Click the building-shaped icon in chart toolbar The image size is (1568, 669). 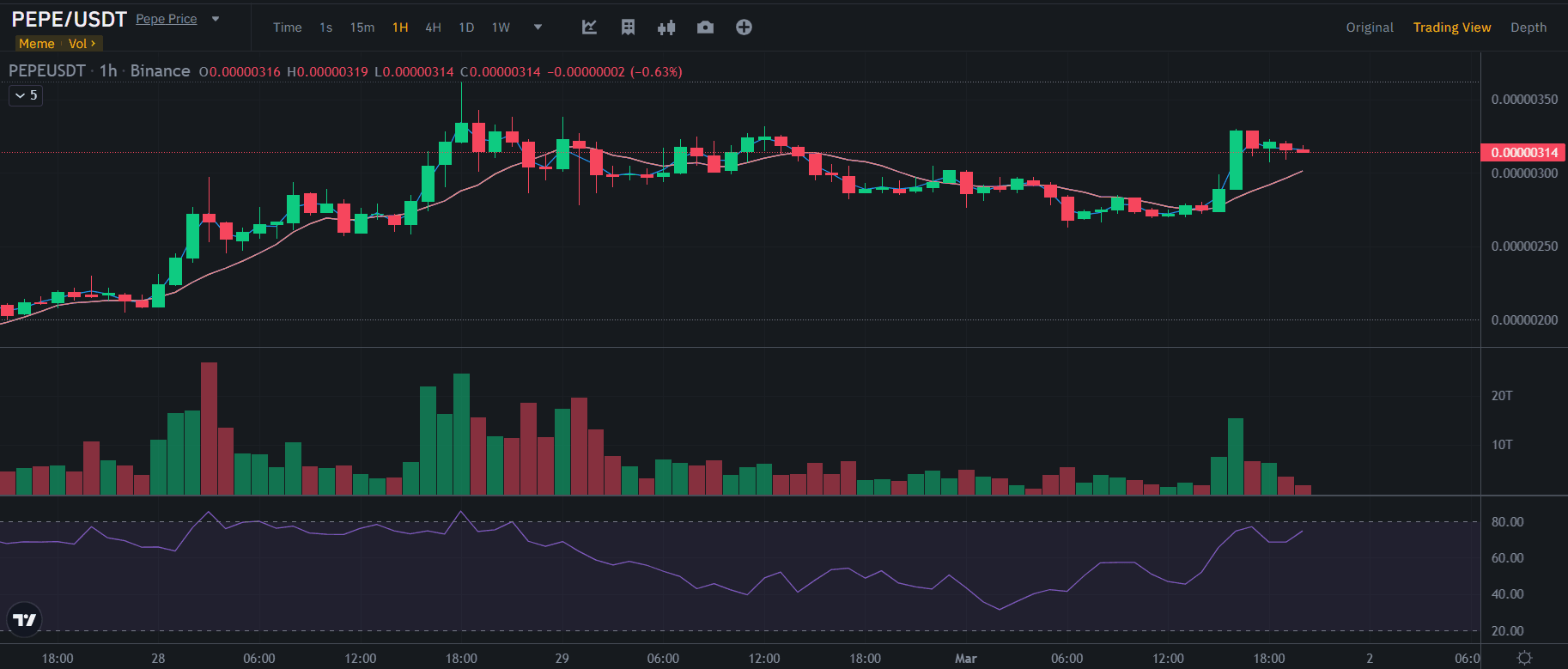pos(628,27)
